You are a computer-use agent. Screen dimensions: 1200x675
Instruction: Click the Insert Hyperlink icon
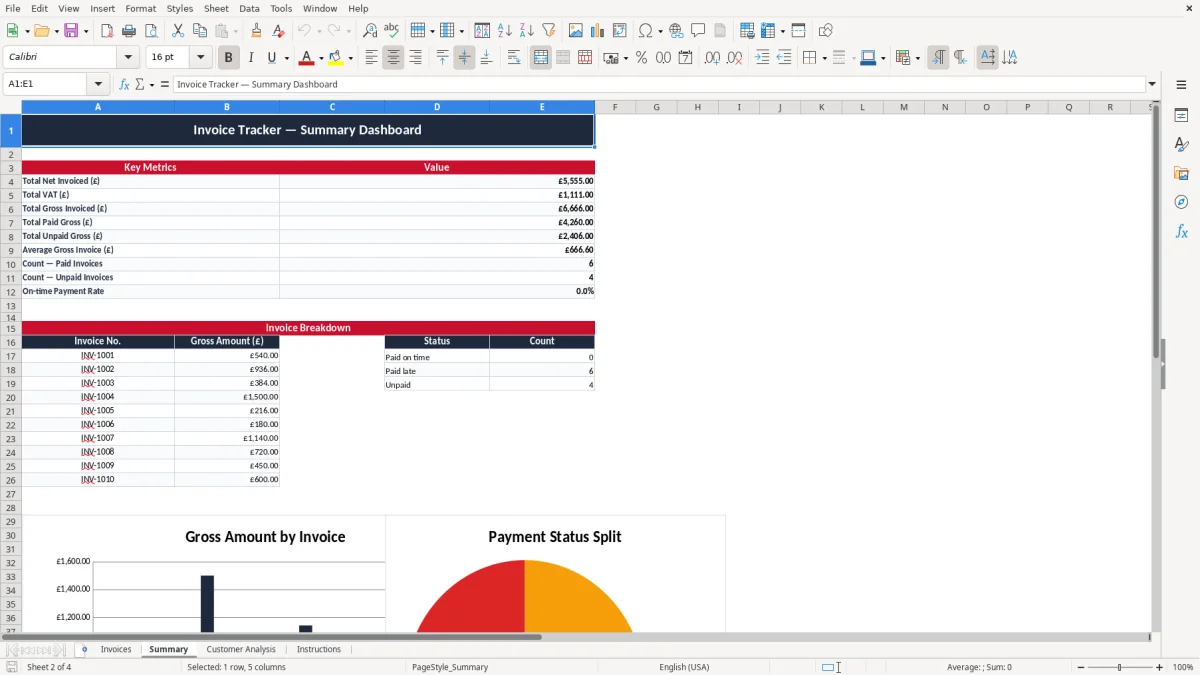click(x=676, y=31)
